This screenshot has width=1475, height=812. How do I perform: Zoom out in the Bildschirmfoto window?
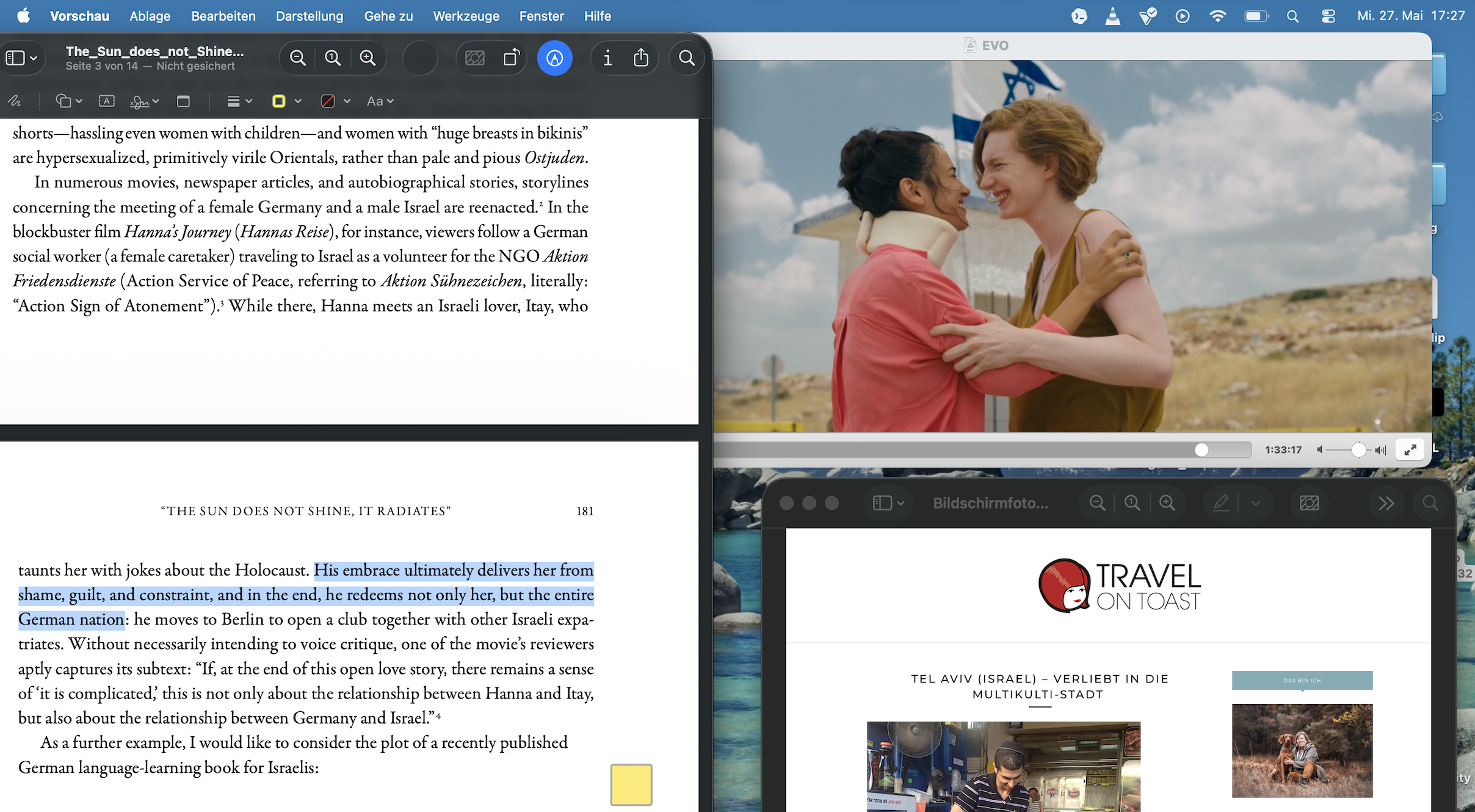click(x=1098, y=503)
